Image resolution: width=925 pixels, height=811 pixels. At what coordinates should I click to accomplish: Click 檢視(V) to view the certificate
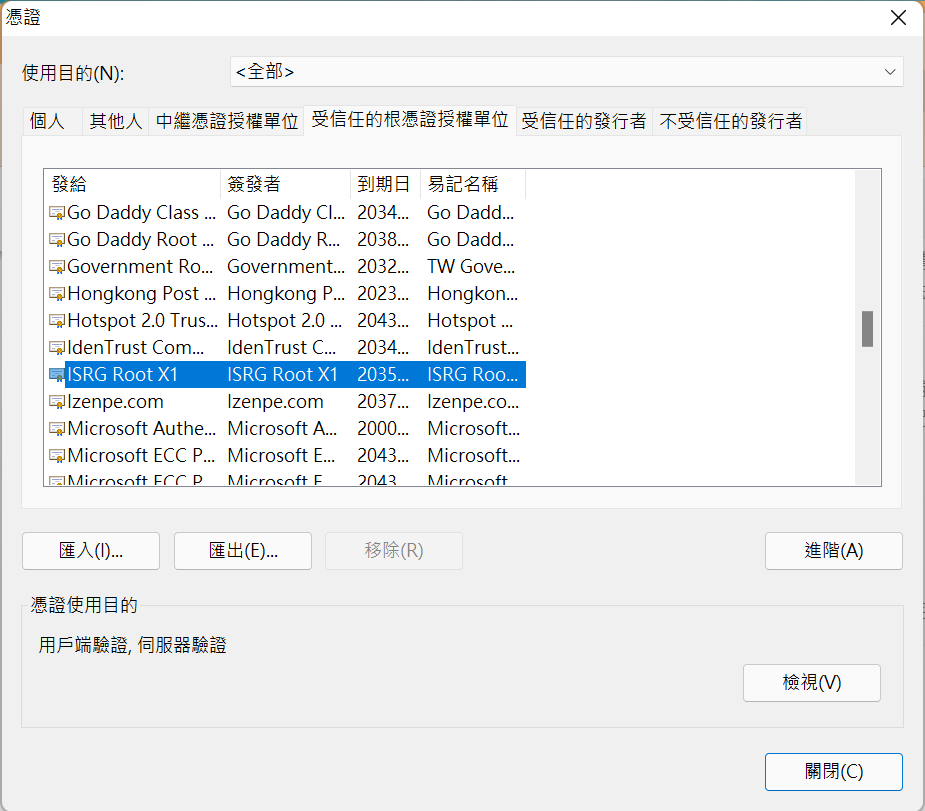point(811,683)
